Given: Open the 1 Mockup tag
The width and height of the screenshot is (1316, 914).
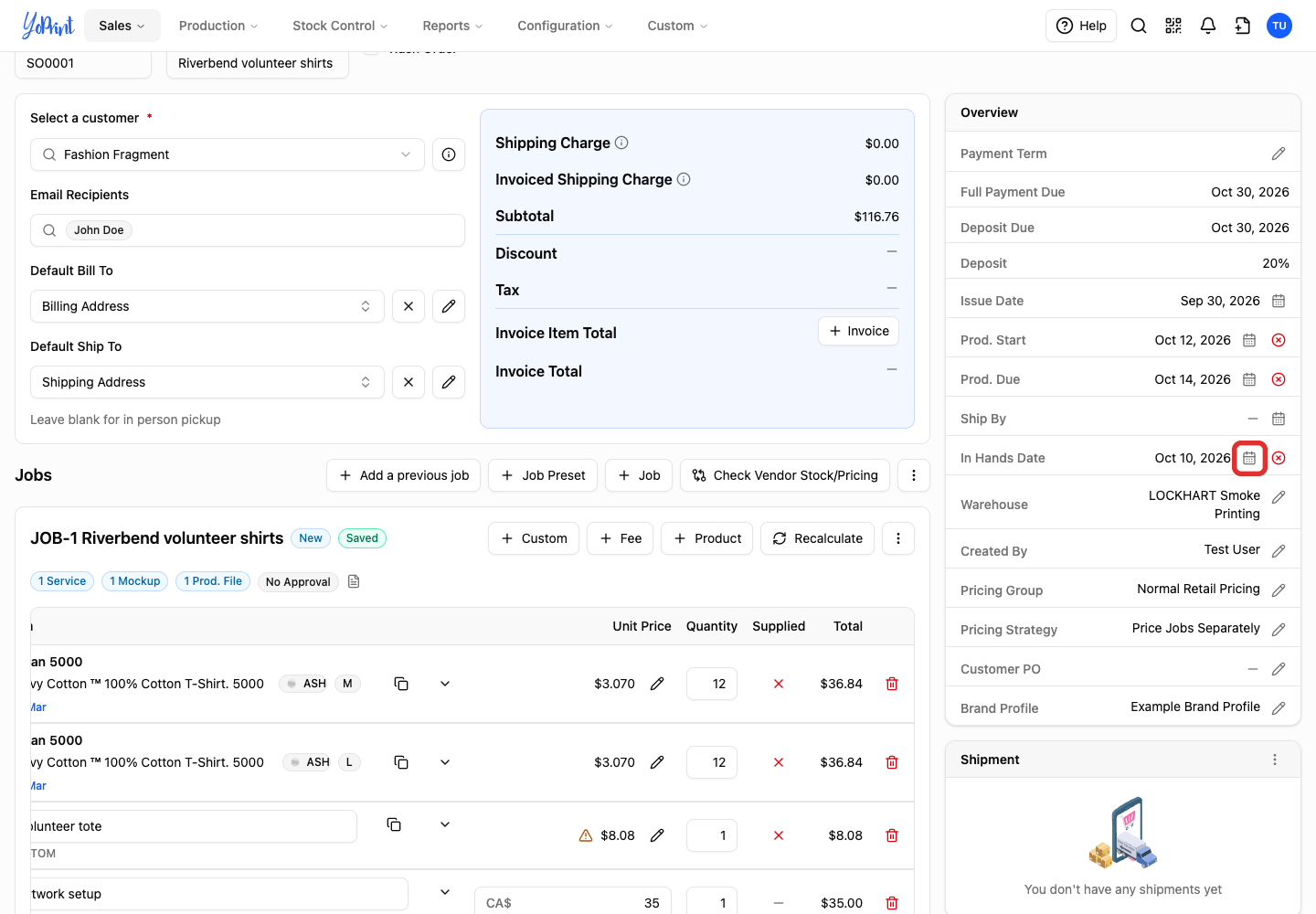Looking at the screenshot, I should pos(135,581).
